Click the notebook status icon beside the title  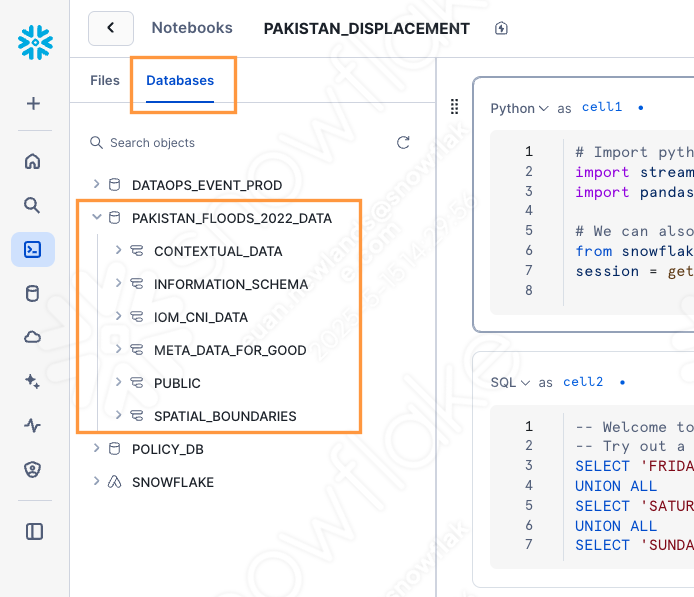501,28
